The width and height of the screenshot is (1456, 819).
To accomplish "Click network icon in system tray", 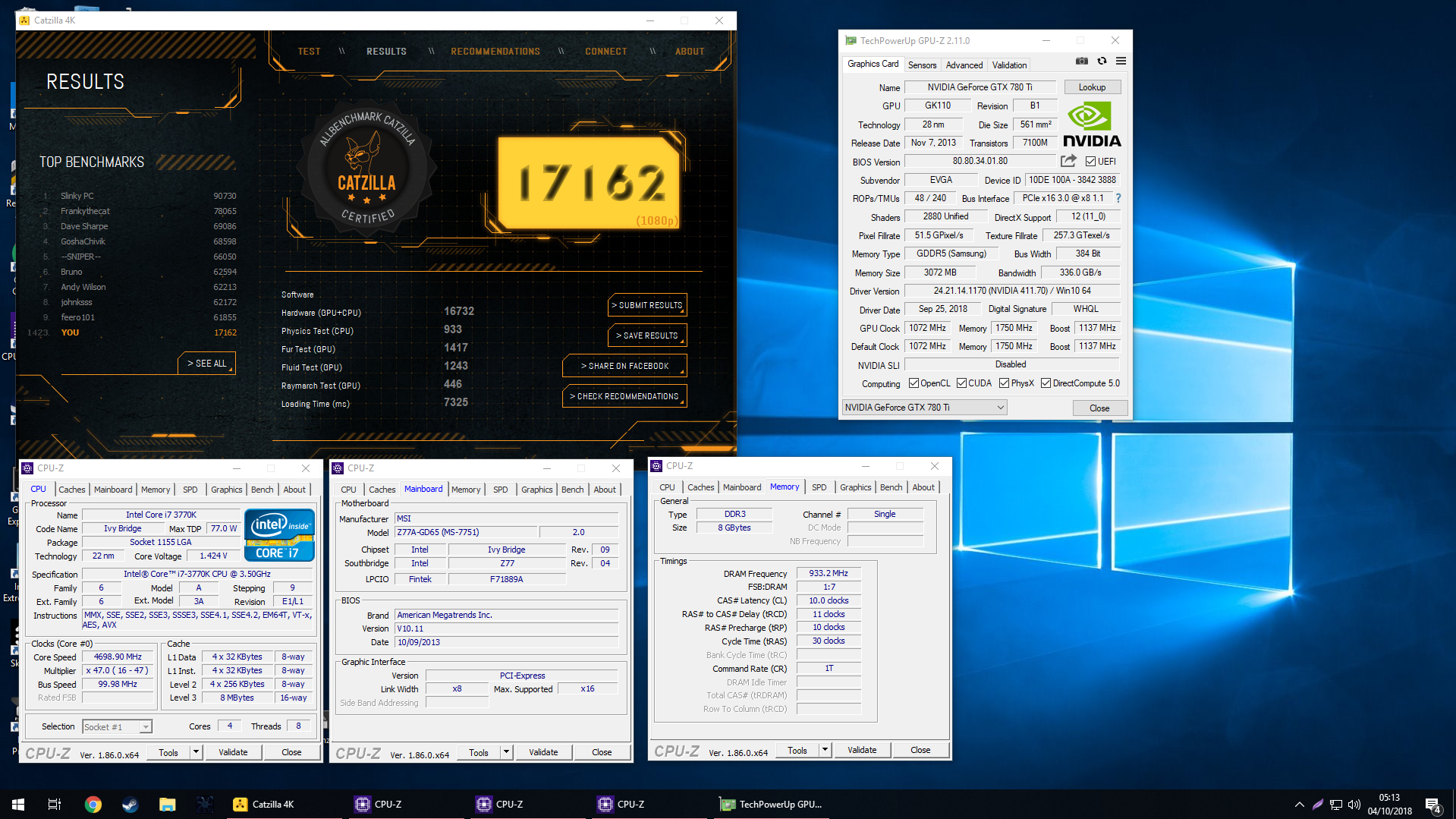I will [1336, 805].
